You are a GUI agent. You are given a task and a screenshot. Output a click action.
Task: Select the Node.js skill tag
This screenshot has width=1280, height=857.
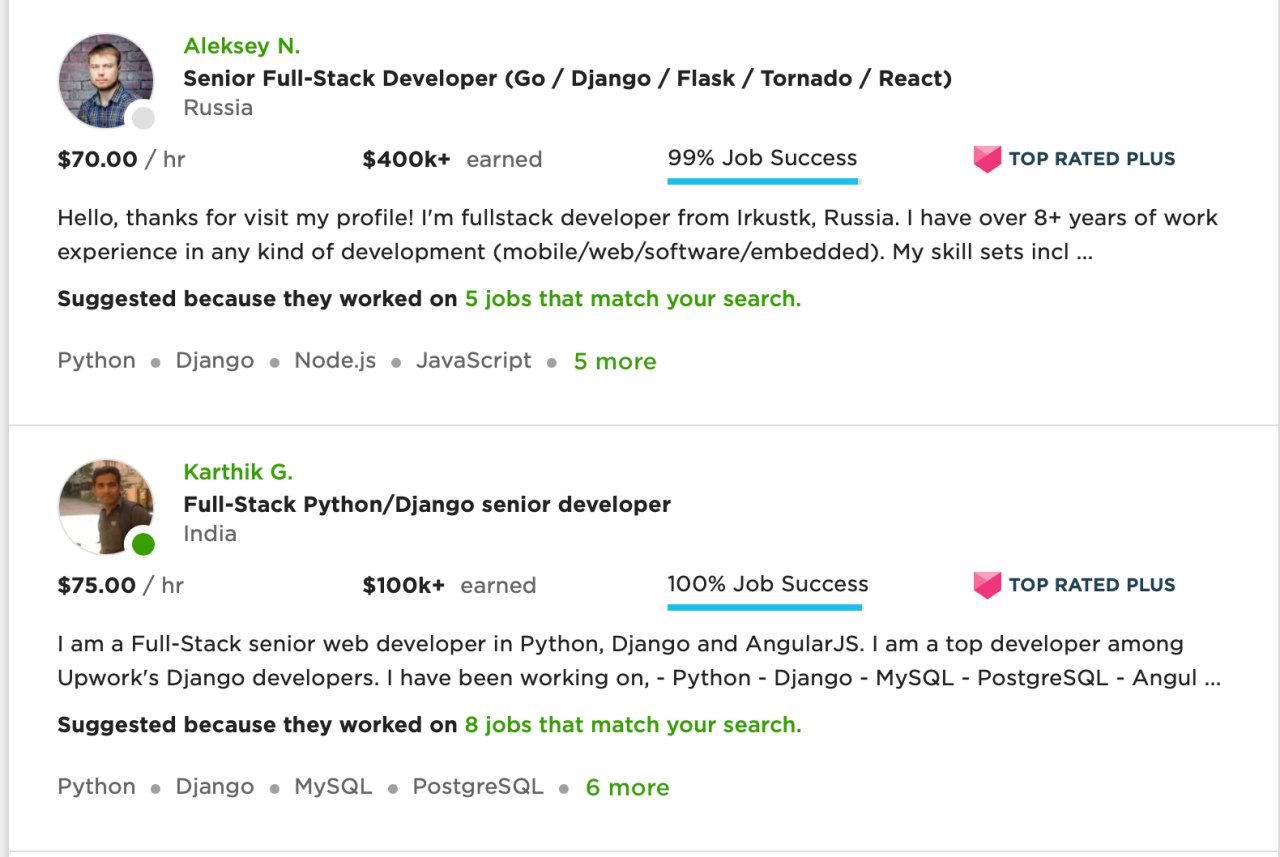click(x=335, y=361)
